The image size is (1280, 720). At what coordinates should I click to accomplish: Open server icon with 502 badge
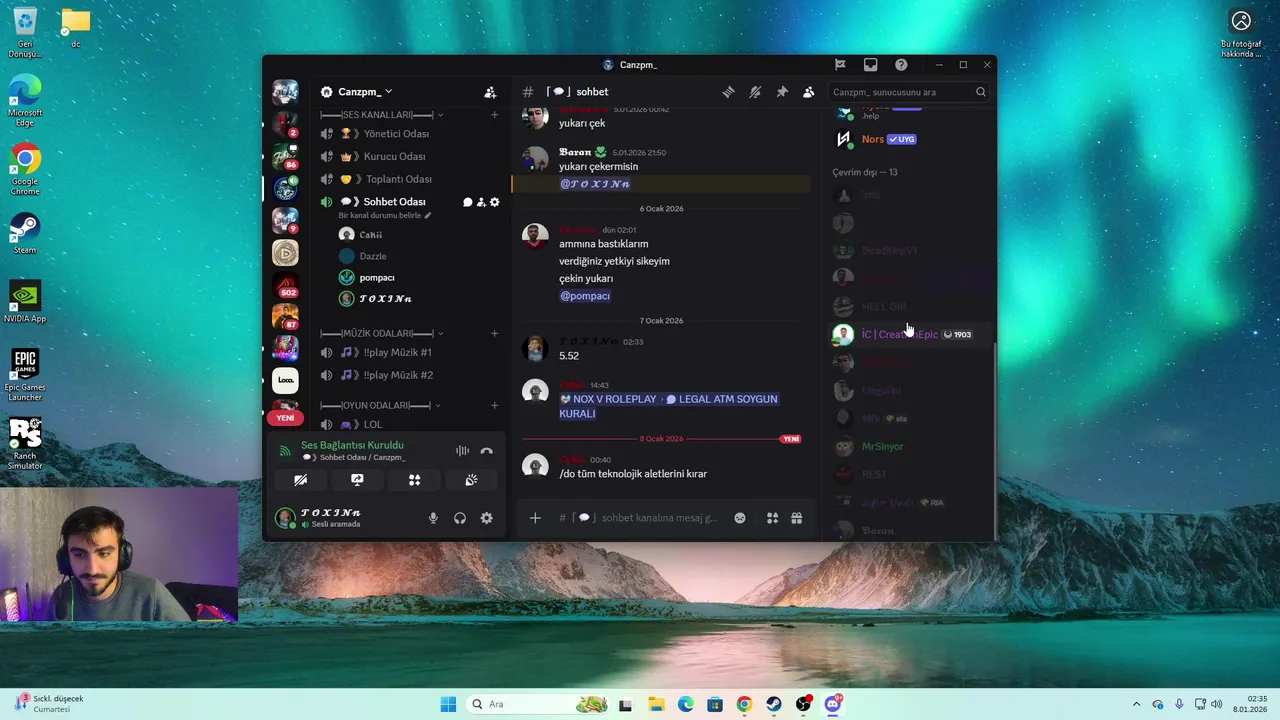pyautogui.click(x=285, y=286)
